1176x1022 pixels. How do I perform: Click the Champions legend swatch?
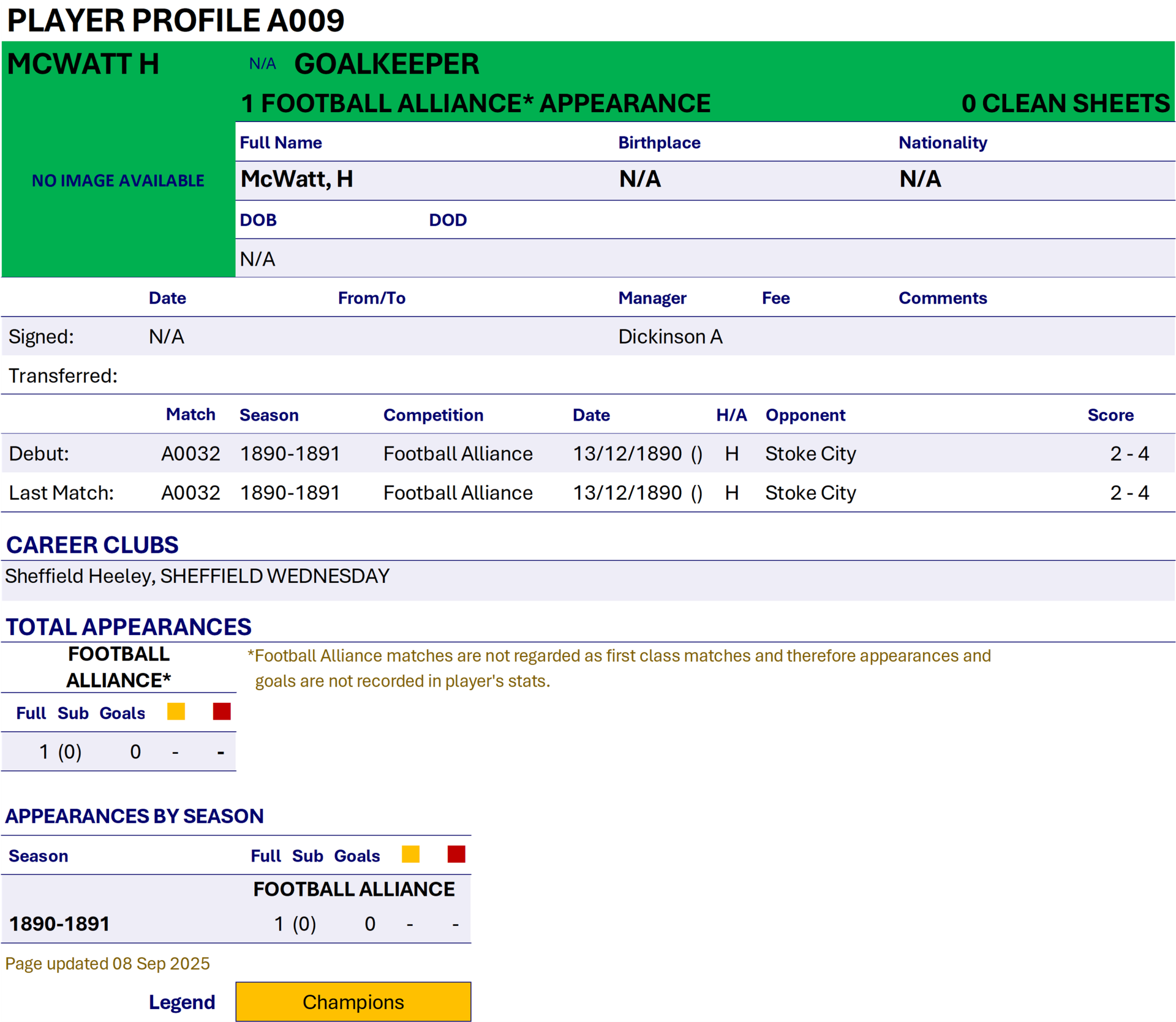click(x=353, y=1002)
